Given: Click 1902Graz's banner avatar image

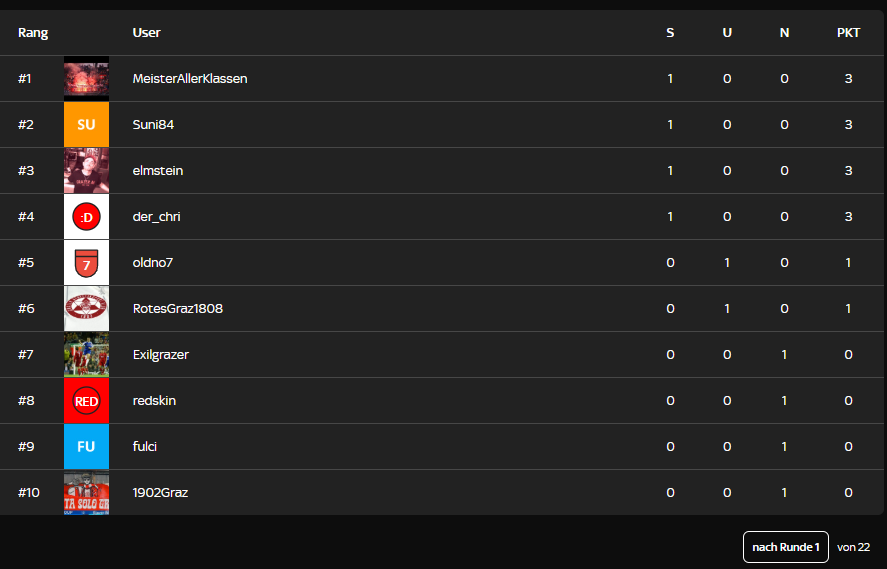Looking at the screenshot, I should pyautogui.click(x=86, y=493).
